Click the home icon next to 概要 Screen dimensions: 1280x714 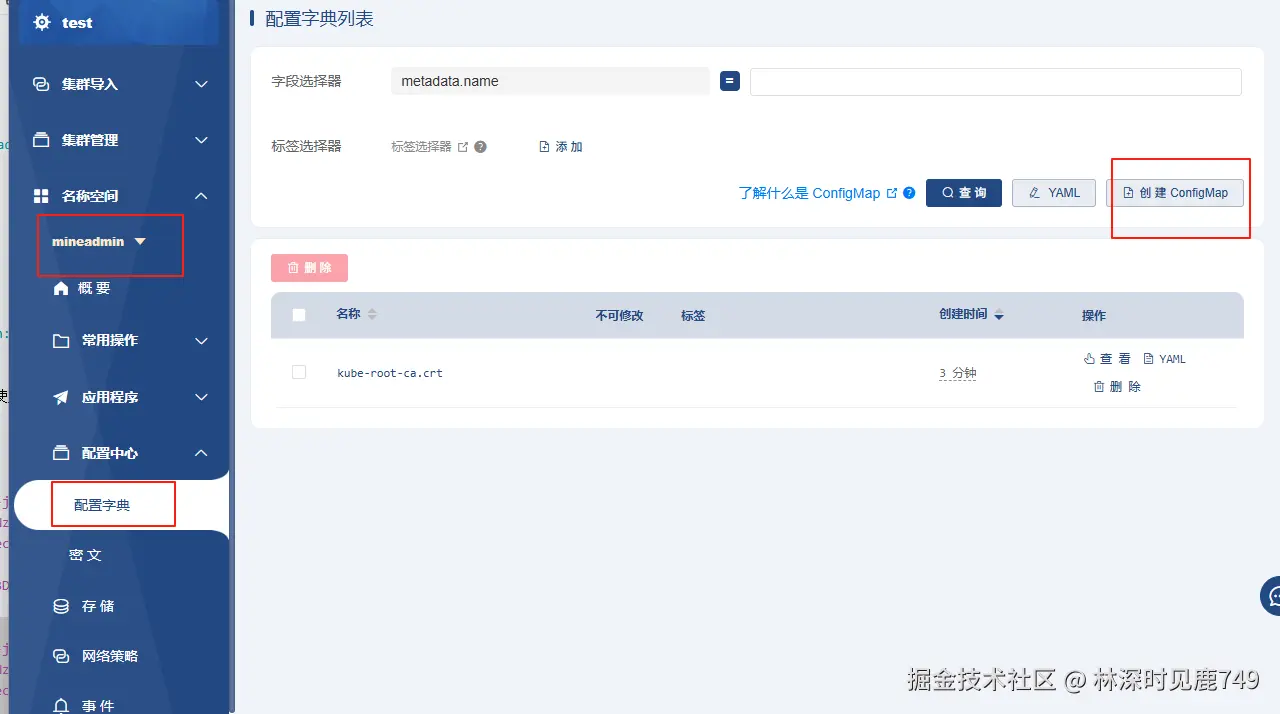click(61, 288)
